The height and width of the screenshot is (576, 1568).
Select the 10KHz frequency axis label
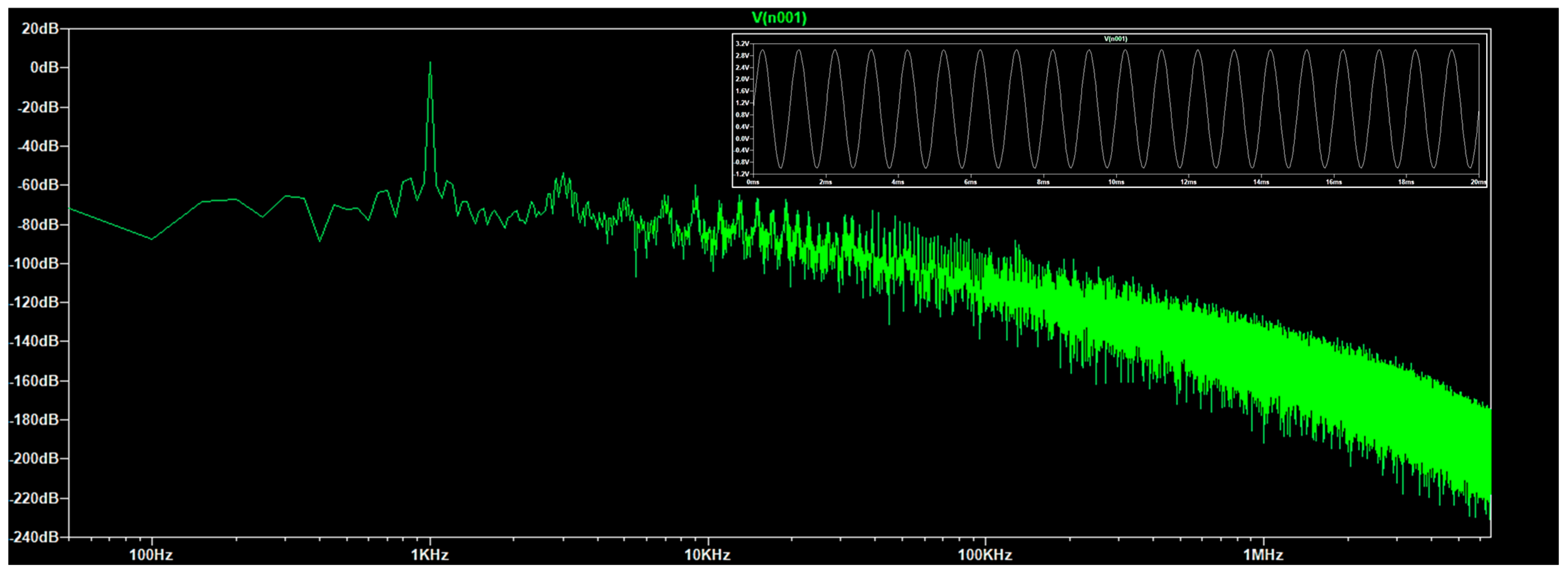[x=707, y=555]
